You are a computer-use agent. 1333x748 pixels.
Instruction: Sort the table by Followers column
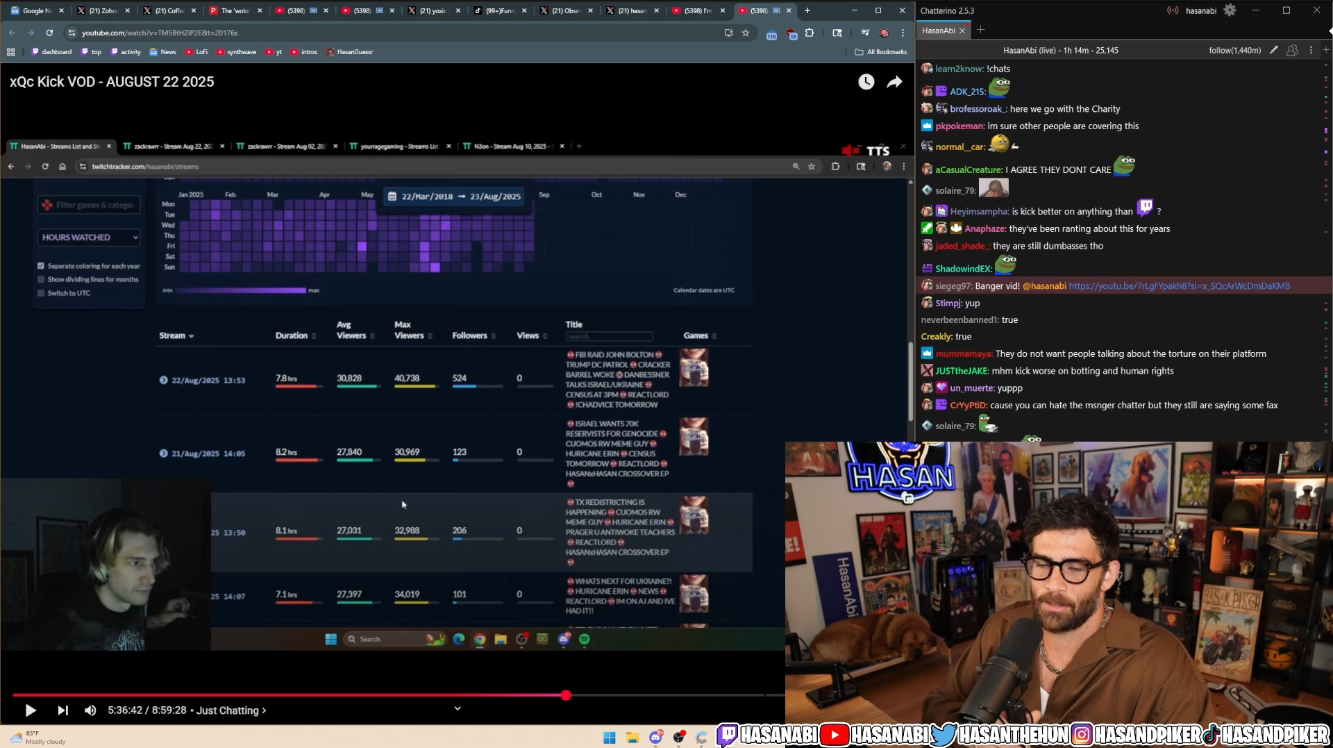coord(474,336)
